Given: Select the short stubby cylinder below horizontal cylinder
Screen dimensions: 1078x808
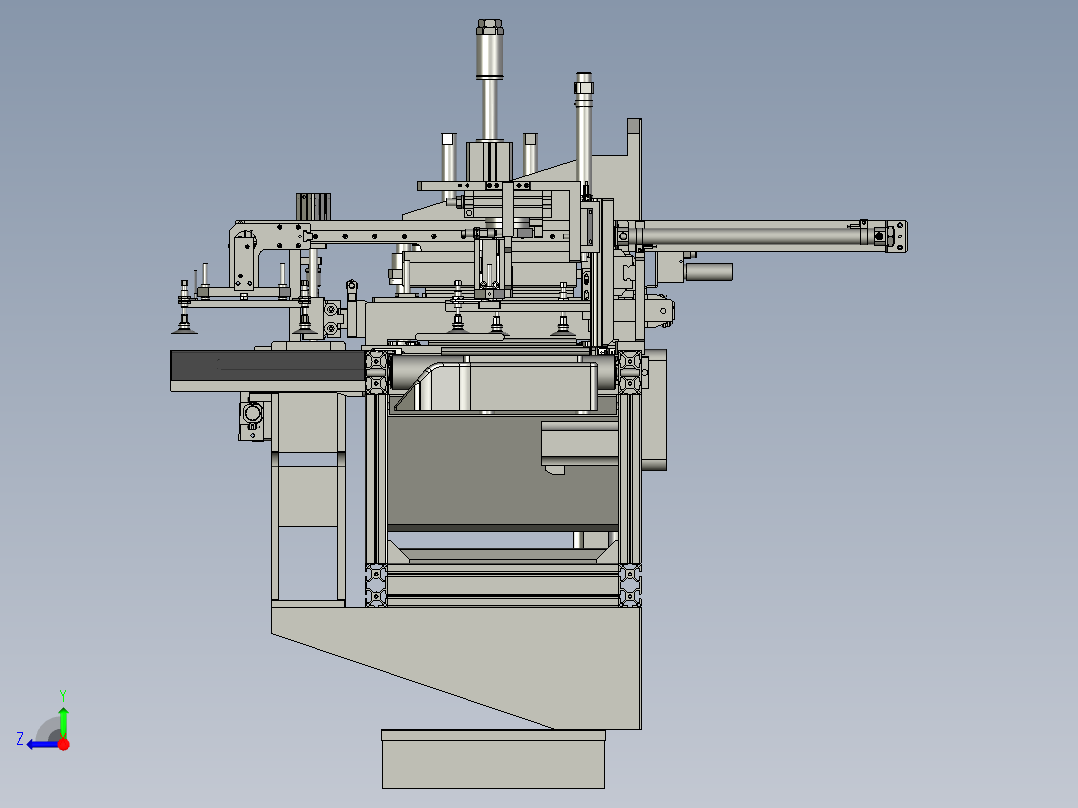Looking at the screenshot, I should [709, 272].
